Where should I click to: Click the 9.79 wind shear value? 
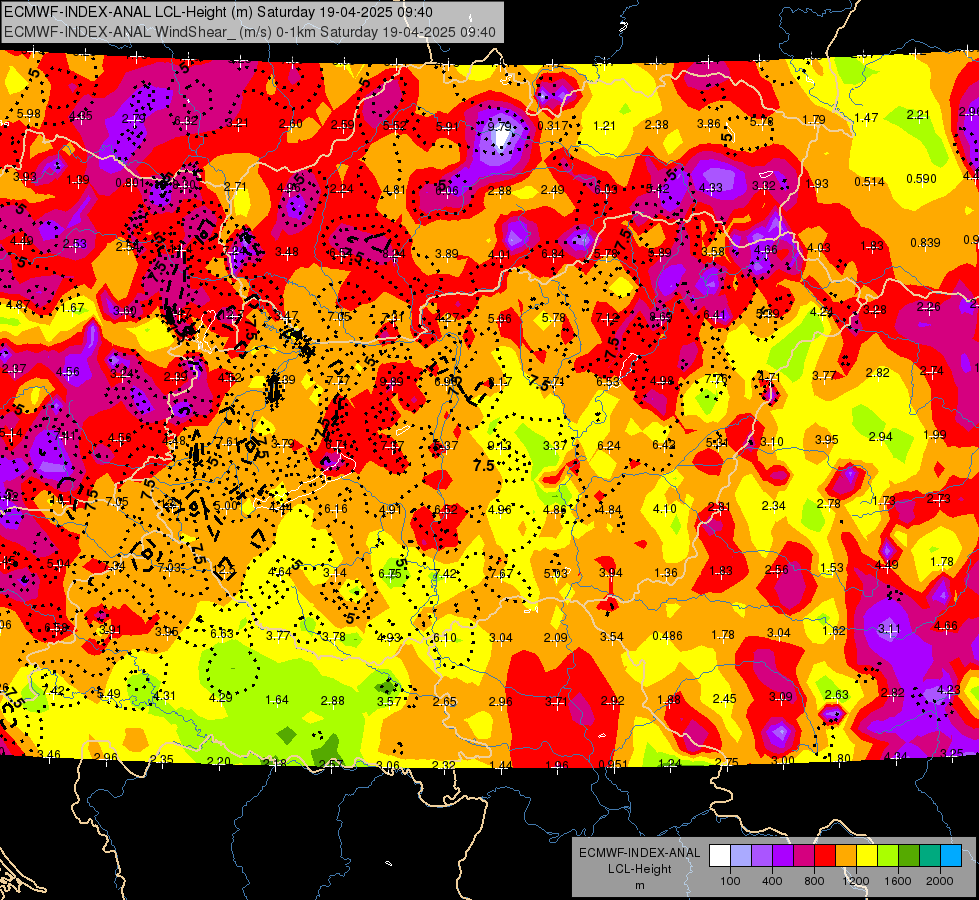click(499, 126)
